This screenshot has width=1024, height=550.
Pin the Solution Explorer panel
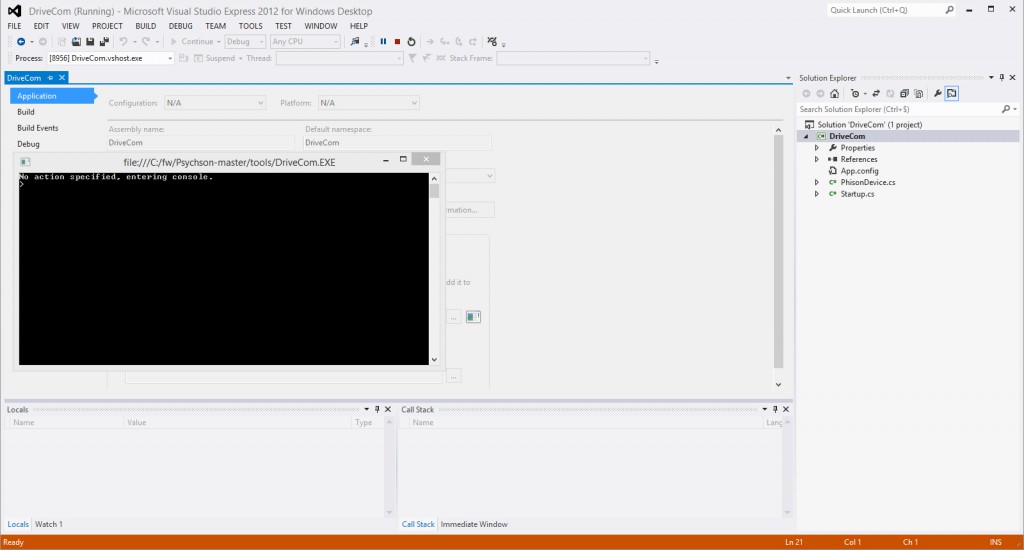tap(1002, 78)
